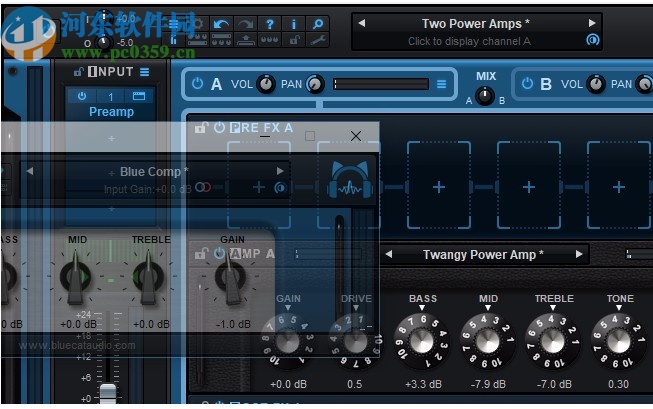Click the 0.5 drive value
Image resolution: width=653 pixels, height=409 pixels.
point(354,384)
